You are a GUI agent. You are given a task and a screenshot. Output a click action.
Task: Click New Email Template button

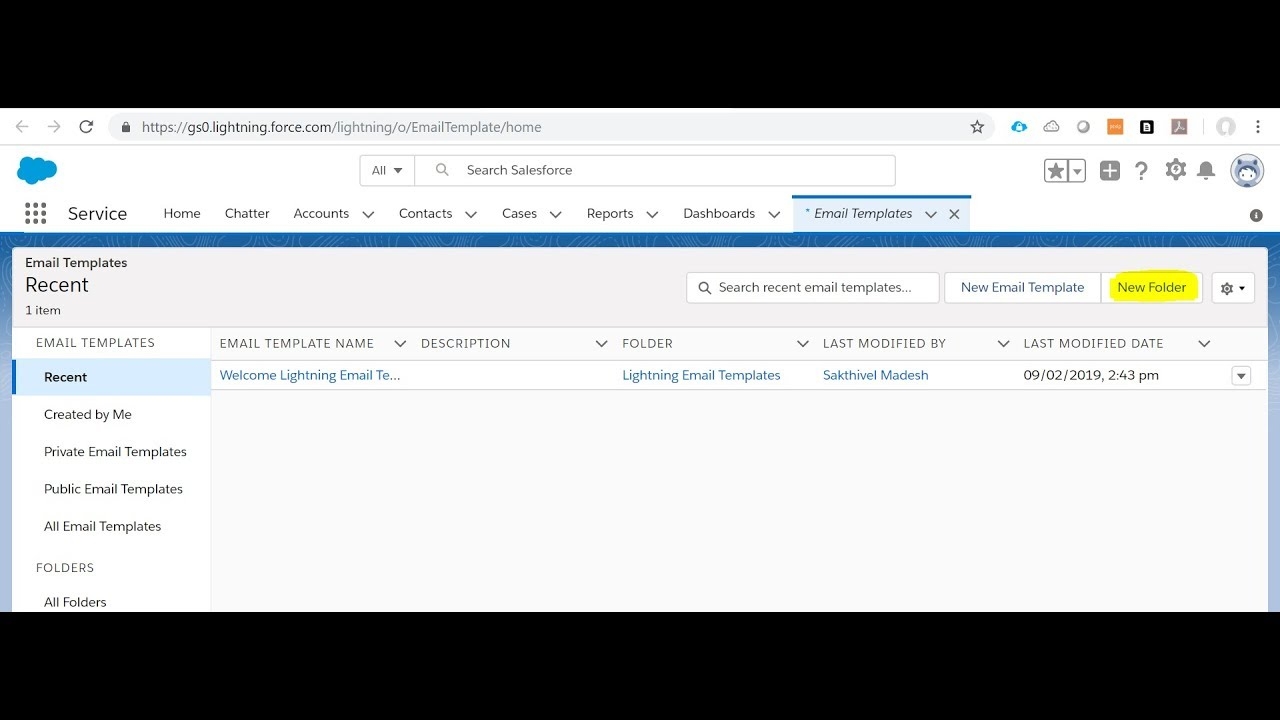click(1022, 287)
